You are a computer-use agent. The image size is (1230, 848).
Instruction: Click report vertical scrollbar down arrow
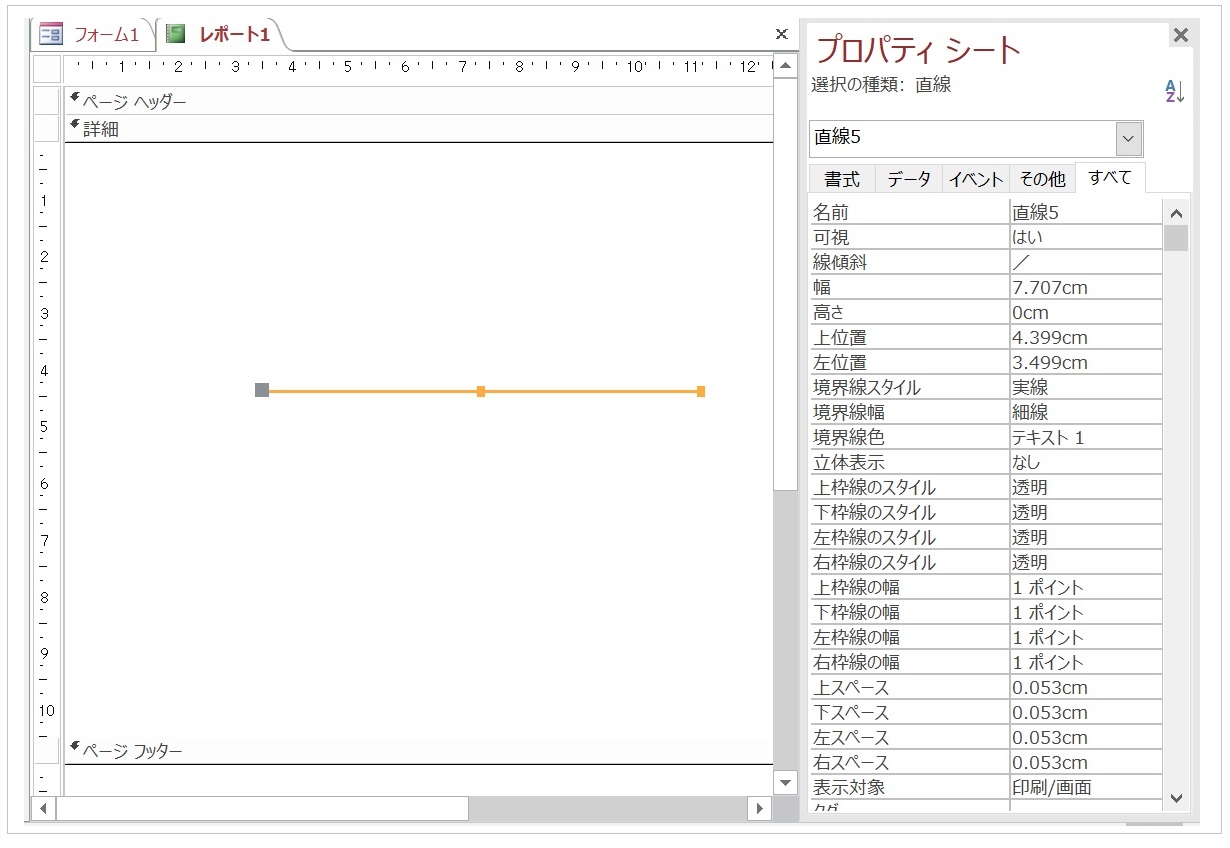pos(786,783)
